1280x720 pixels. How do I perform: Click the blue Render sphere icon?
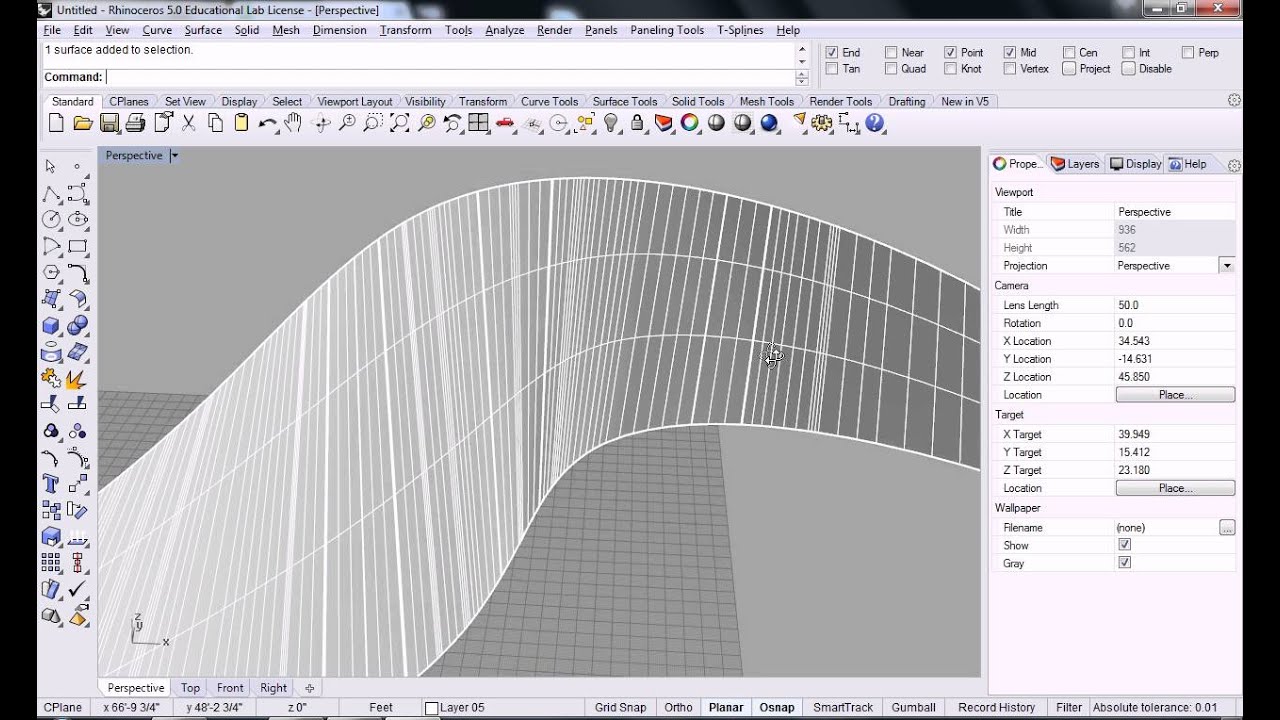pyautogui.click(x=769, y=123)
